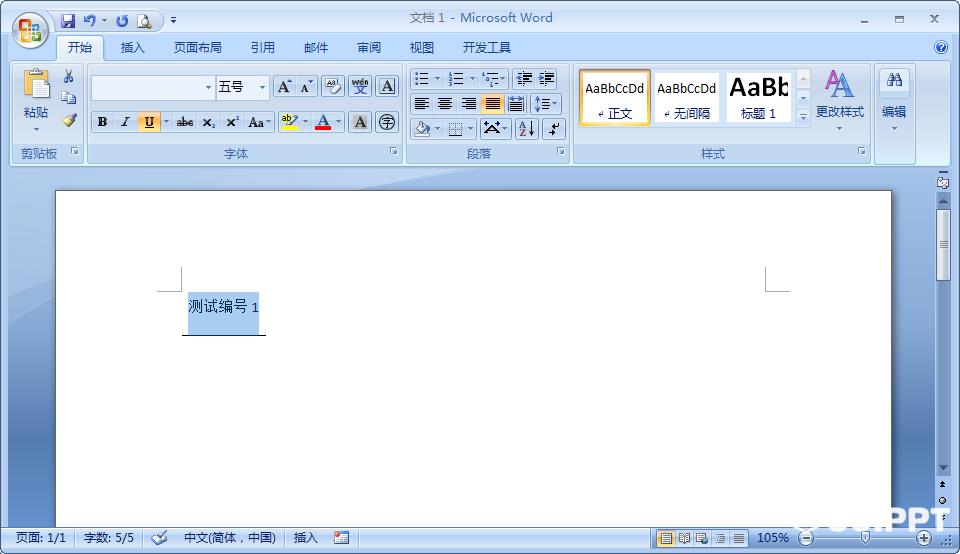The image size is (960, 554).
Task: Activate the Format Painter brush
Action: (69, 120)
